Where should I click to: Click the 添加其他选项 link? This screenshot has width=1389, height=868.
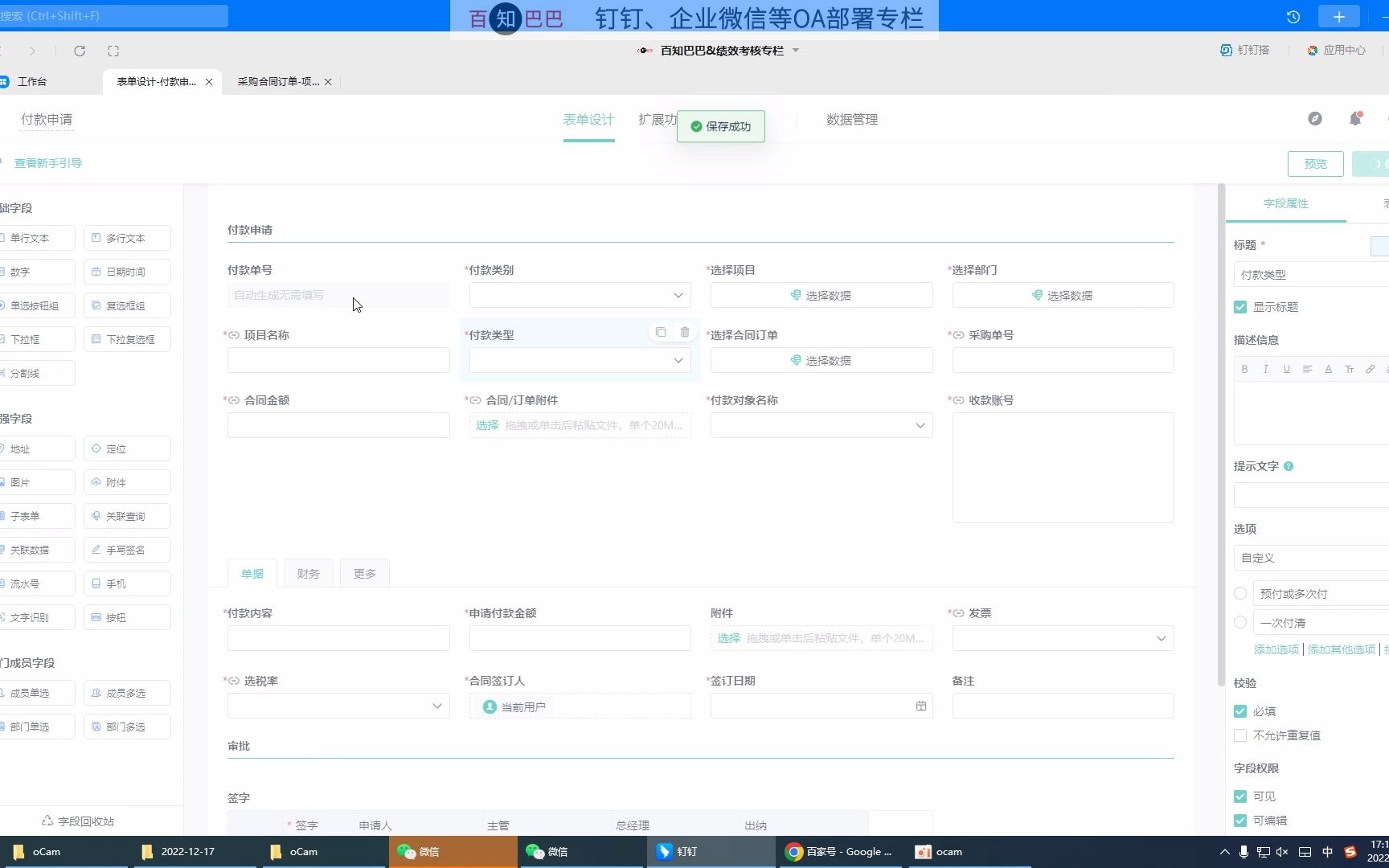(1342, 649)
